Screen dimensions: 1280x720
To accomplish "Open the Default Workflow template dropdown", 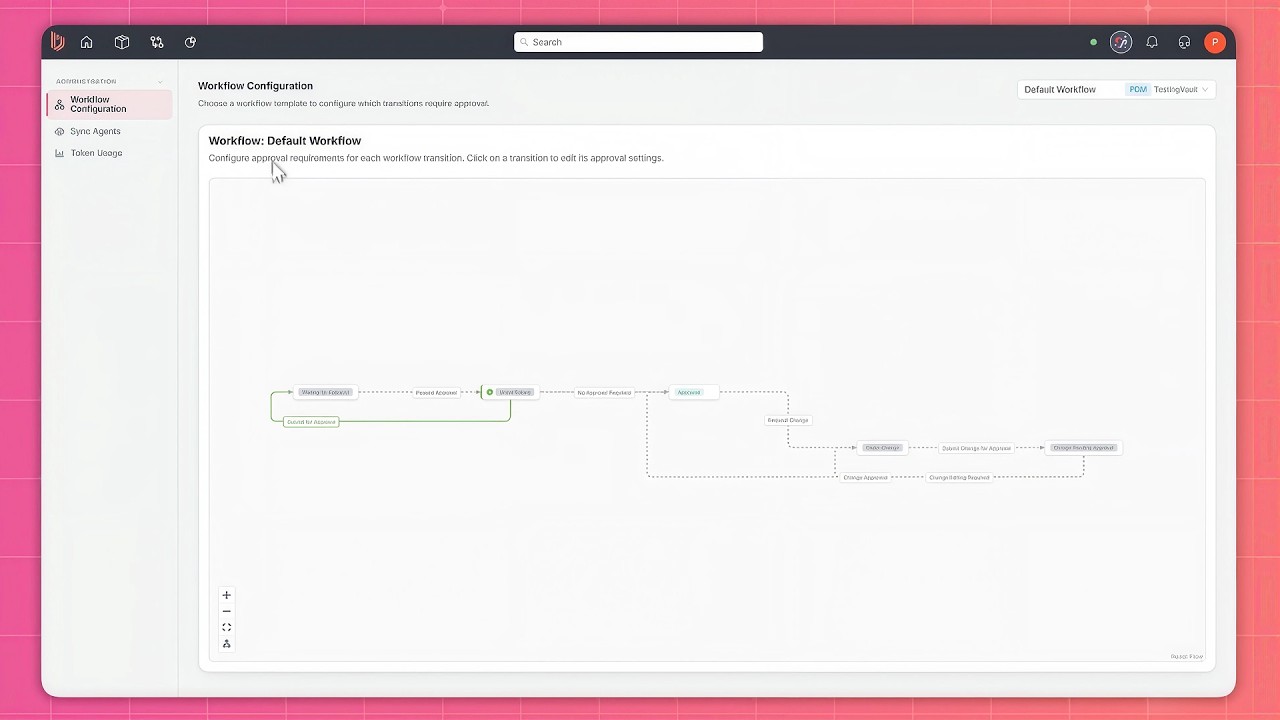I will (x=1116, y=89).
